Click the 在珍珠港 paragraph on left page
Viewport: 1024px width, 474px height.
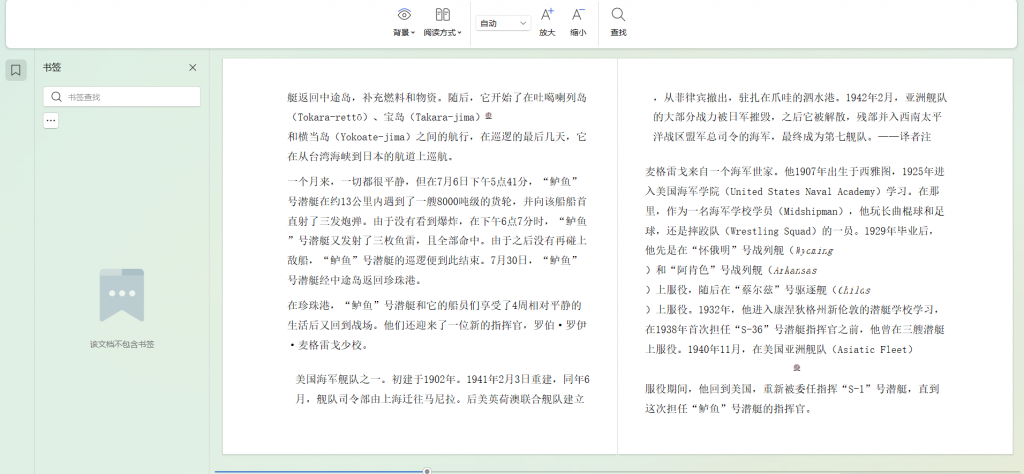click(435, 324)
